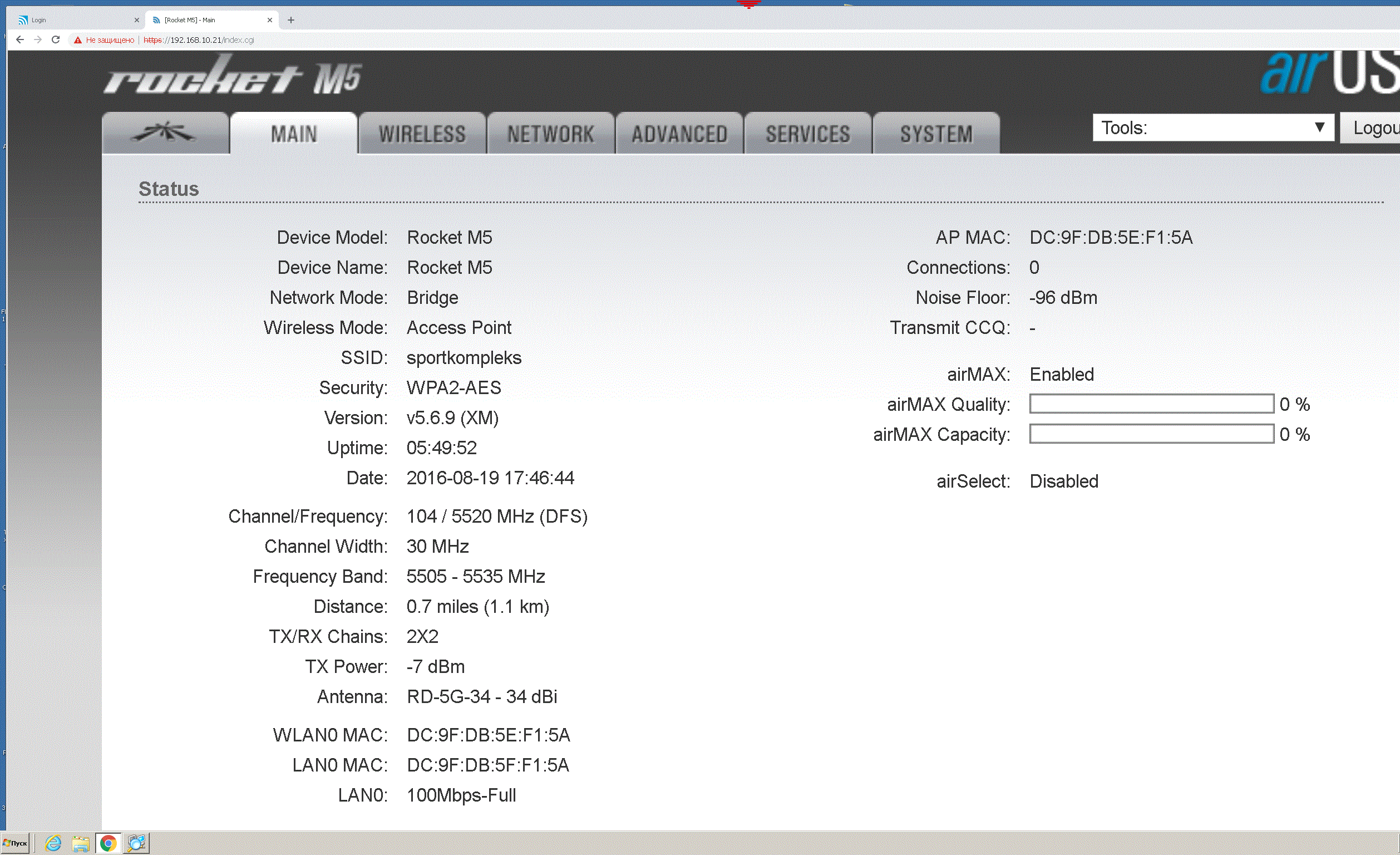Open the SYSTEM tab
Screen dimensions: 1400x855
[x=936, y=134]
